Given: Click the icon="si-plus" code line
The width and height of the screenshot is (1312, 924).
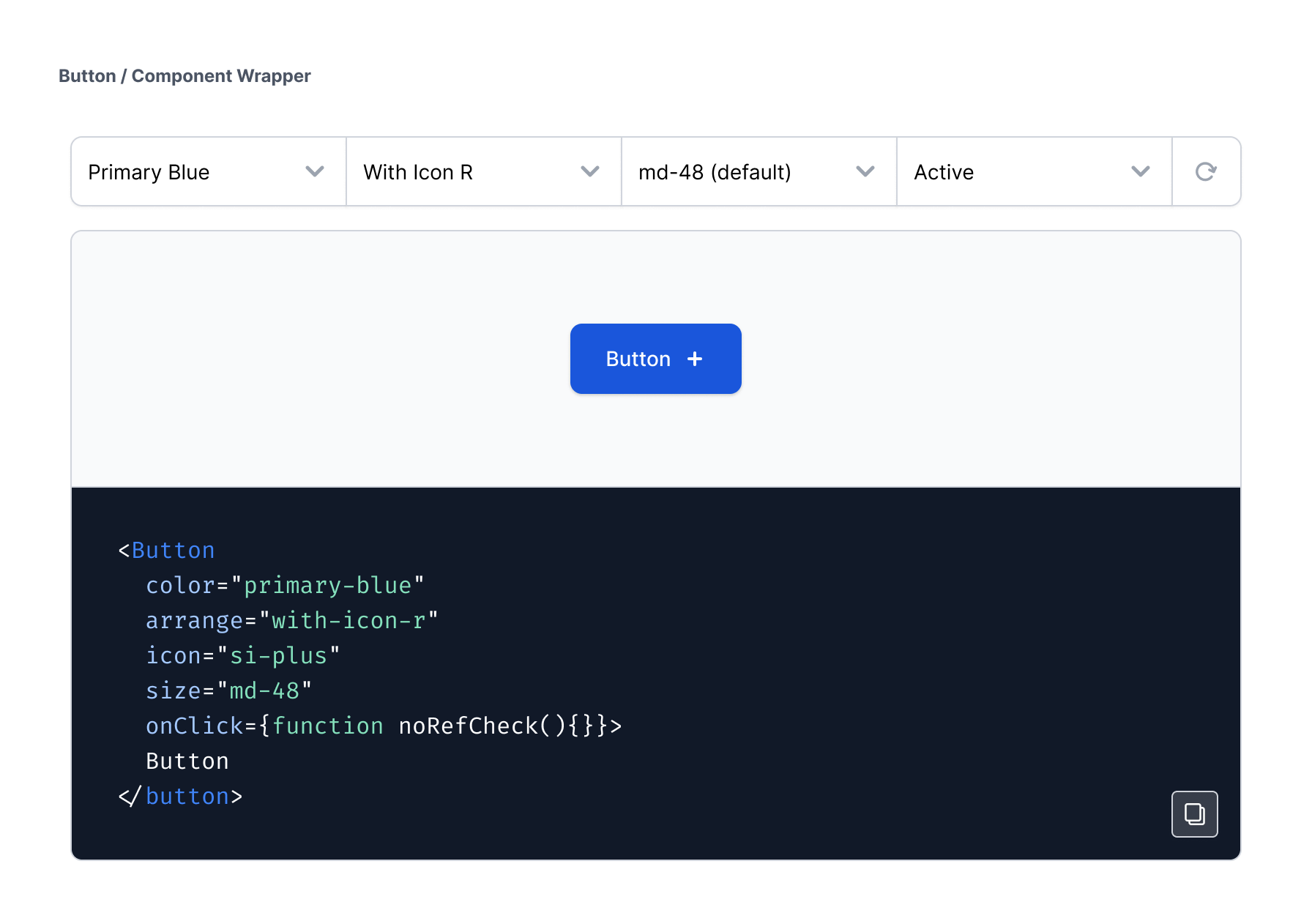Looking at the screenshot, I should click(x=242, y=656).
